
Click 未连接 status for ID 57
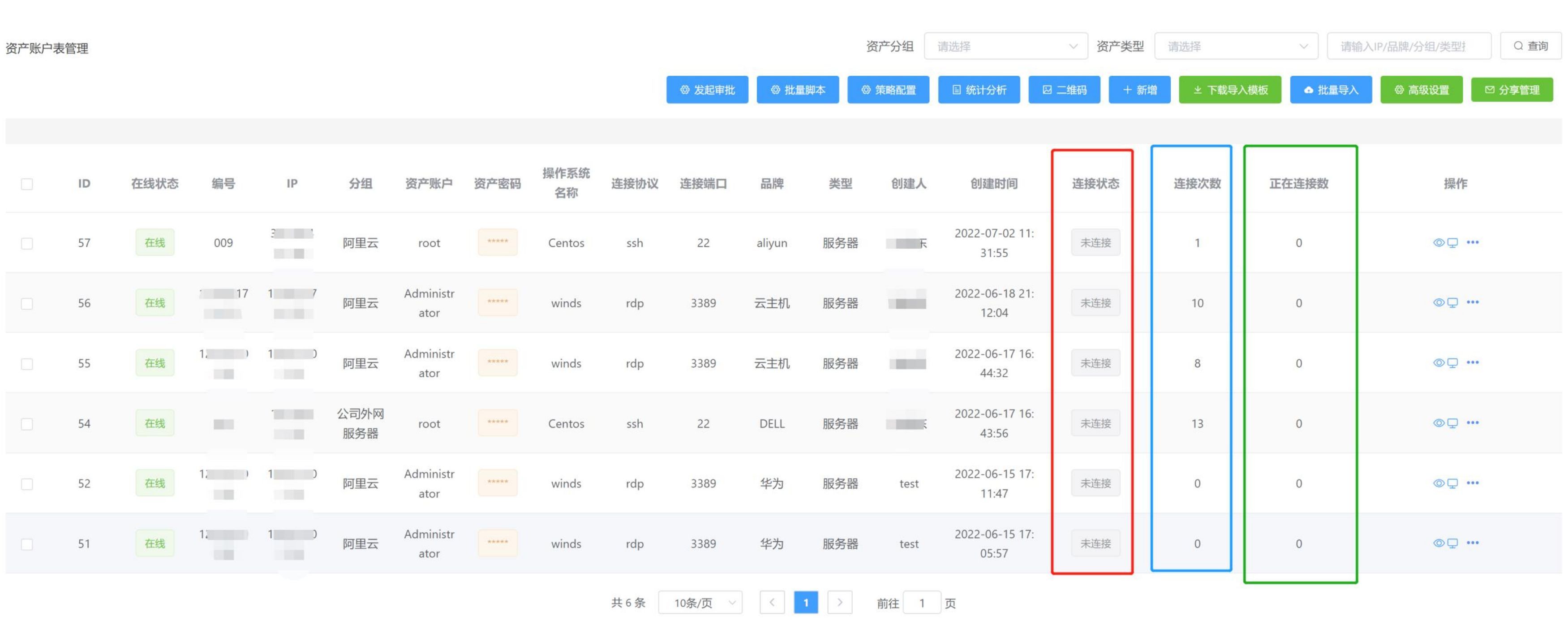tap(1095, 242)
